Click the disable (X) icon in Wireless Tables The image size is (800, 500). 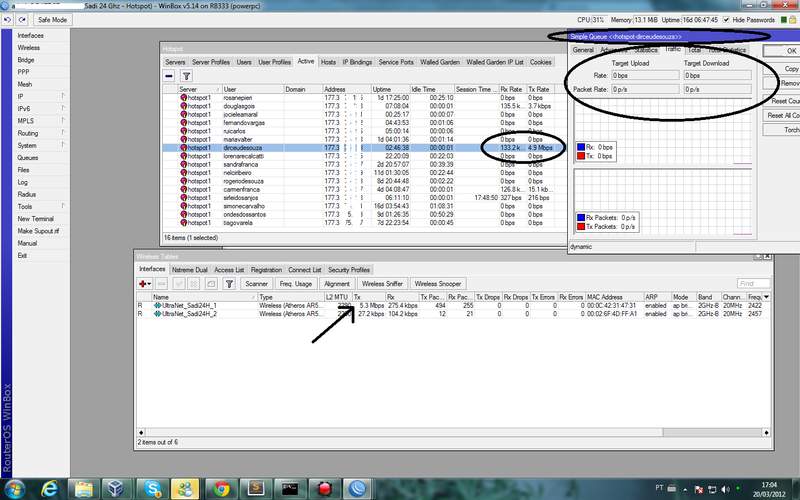pos(193,284)
